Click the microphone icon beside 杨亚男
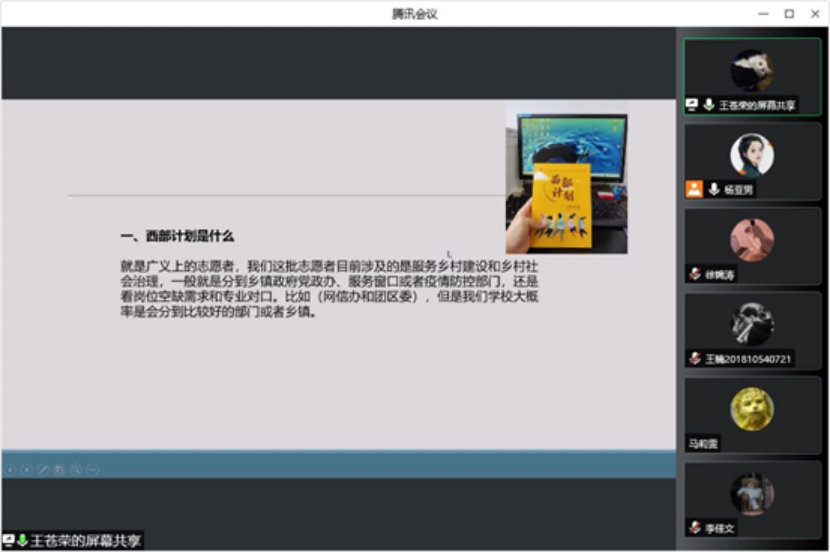830x552 pixels. [x=713, y=189]
